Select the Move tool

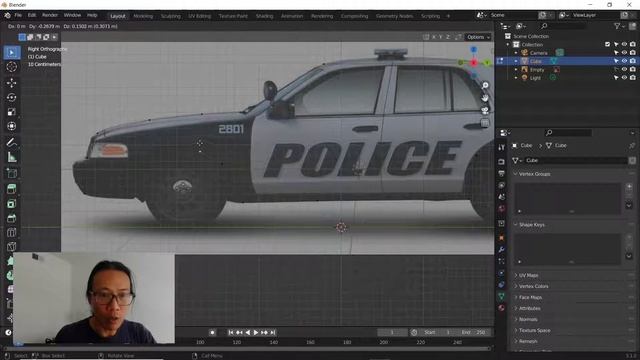pos(11,83)
